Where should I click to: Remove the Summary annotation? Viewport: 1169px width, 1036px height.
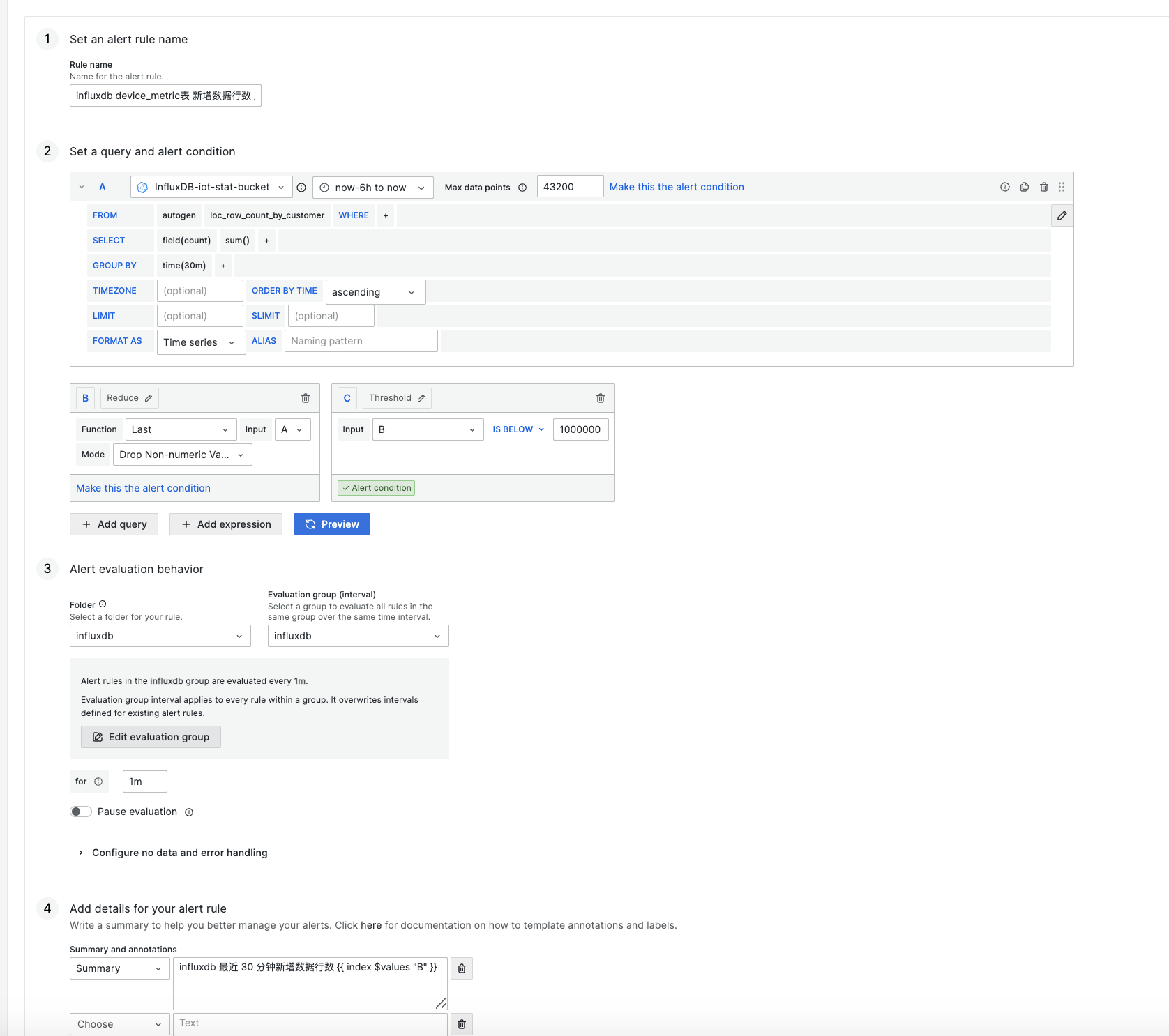point(461,968)
